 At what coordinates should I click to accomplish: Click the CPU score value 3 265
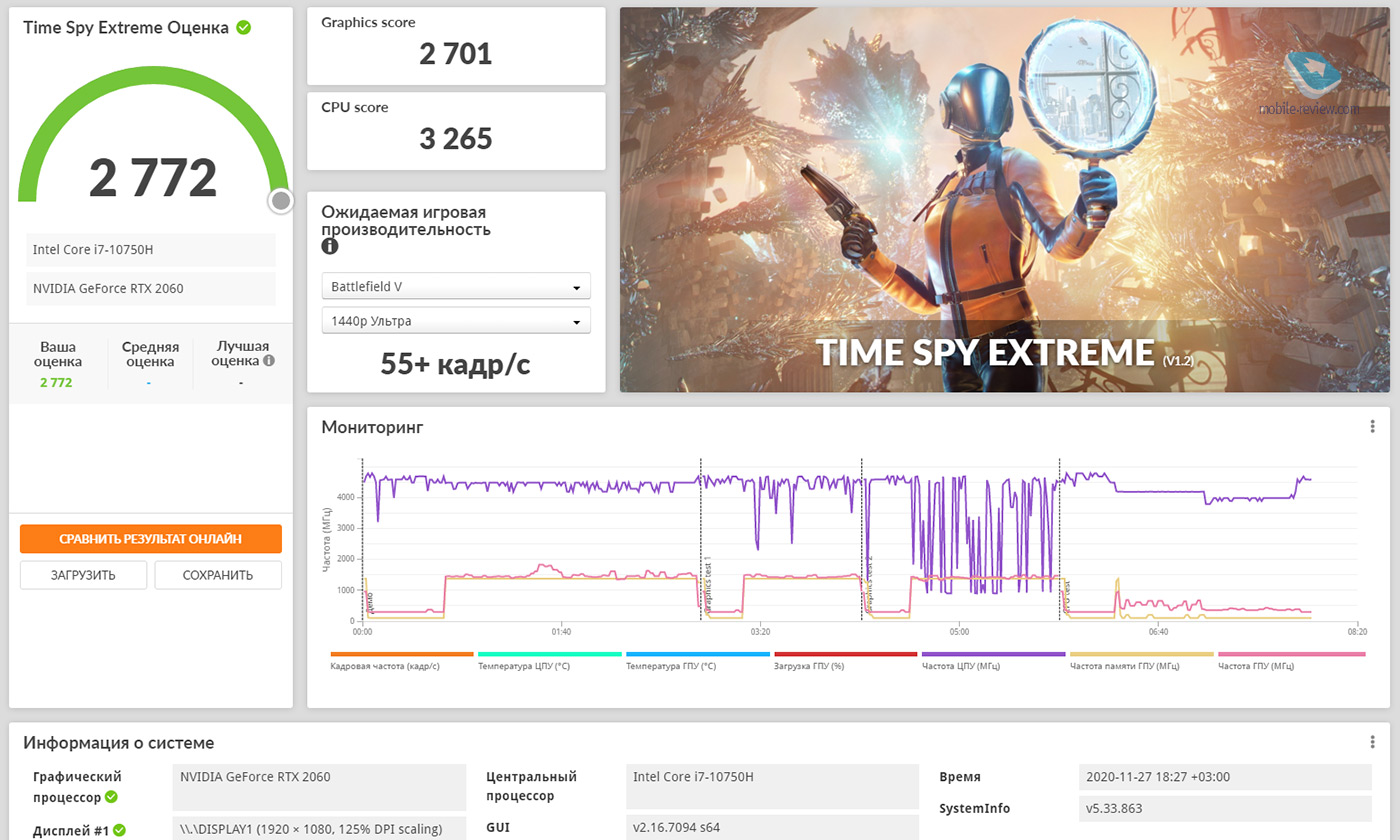click(x=456, y=138)
